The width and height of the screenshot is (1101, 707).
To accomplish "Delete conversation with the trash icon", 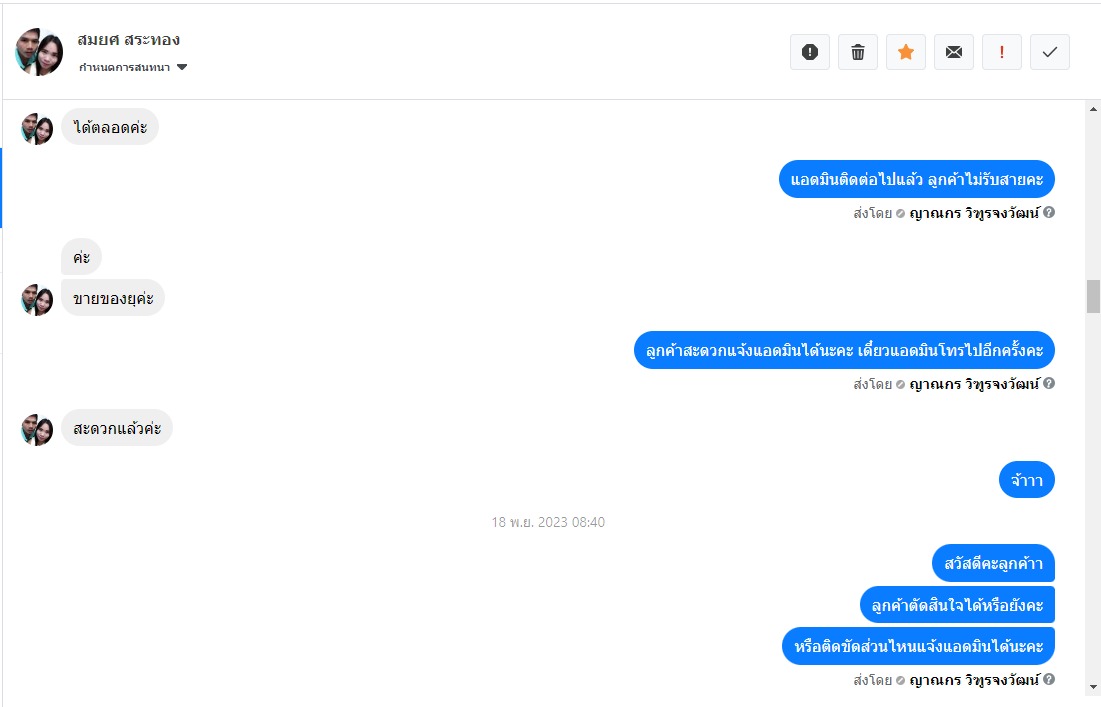I will (857, 52).
